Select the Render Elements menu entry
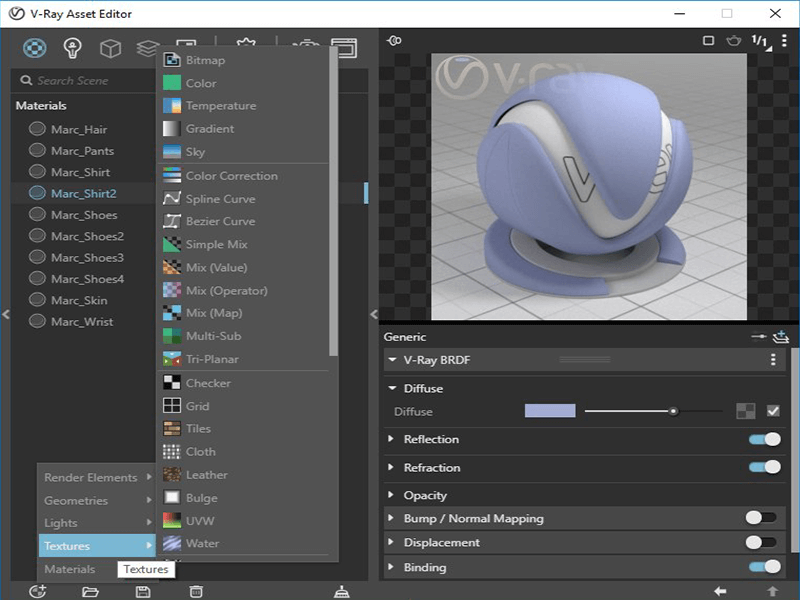The image size is (800, 600). click(x=91, y=478)
